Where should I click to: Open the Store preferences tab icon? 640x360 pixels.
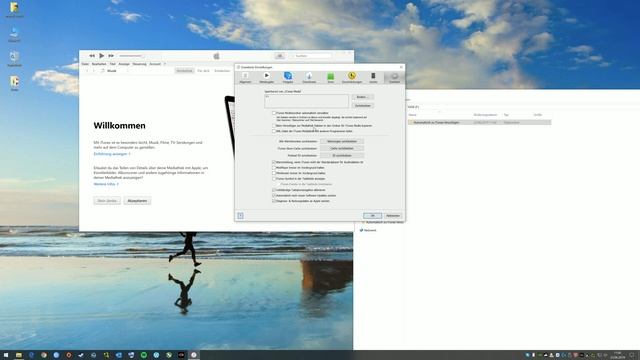coord(331,76)
